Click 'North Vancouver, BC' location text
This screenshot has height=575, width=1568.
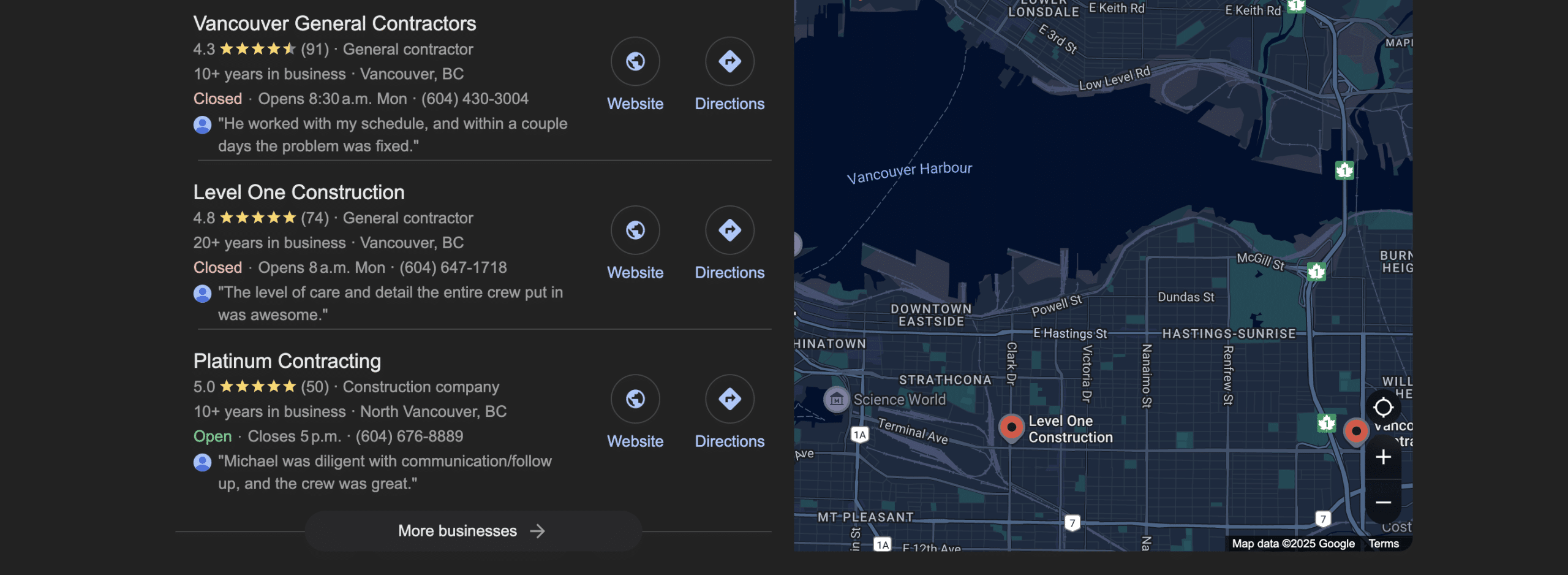pos(433,411)
